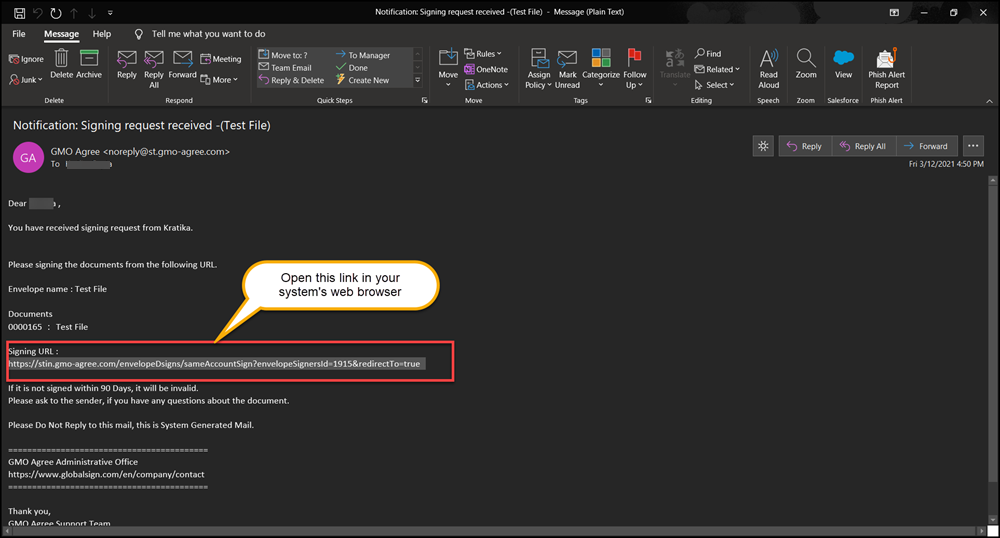Archive this message
The width and height of the screenshot is (1000, 538).
click(89, 64)
